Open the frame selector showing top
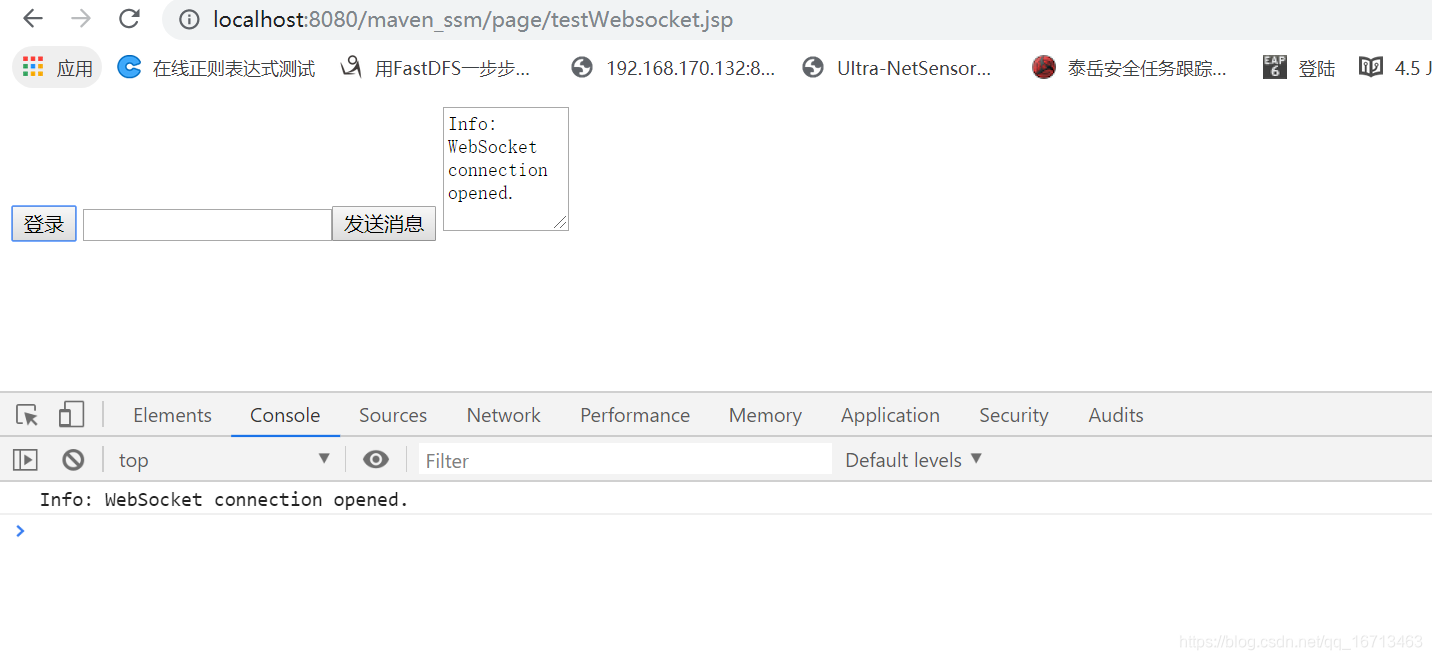The height and width of the screenshot is (660, 1432). (x=222, y=459)
